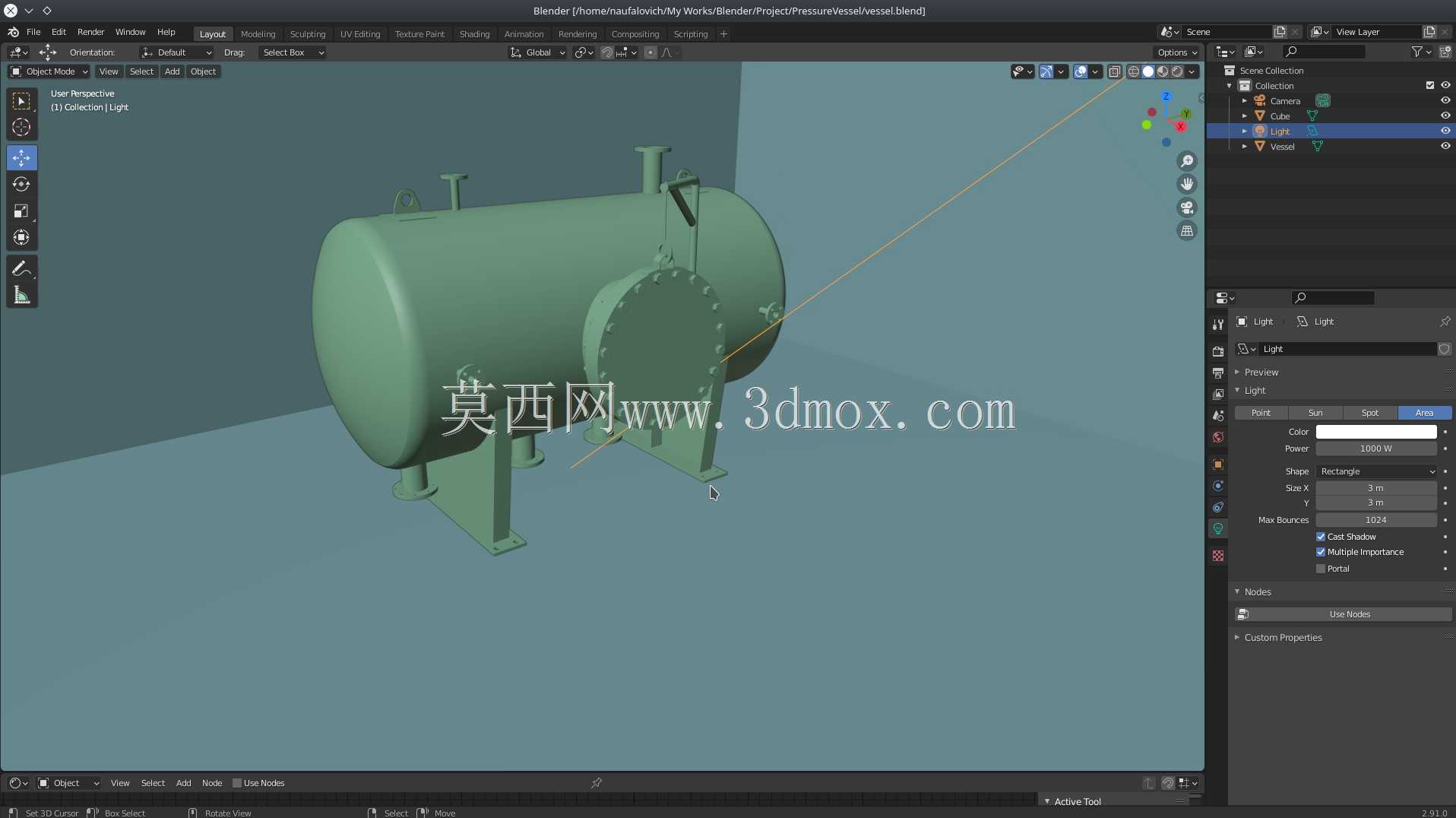This screenshot has width=1456, height=818.
Task: Uncheck Cast Shadow
Action: click(x=1321, y=537)
